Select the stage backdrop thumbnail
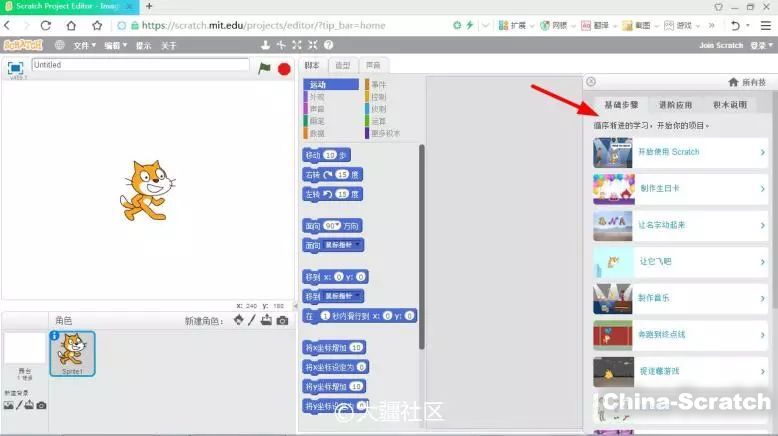 coord(25,349)
